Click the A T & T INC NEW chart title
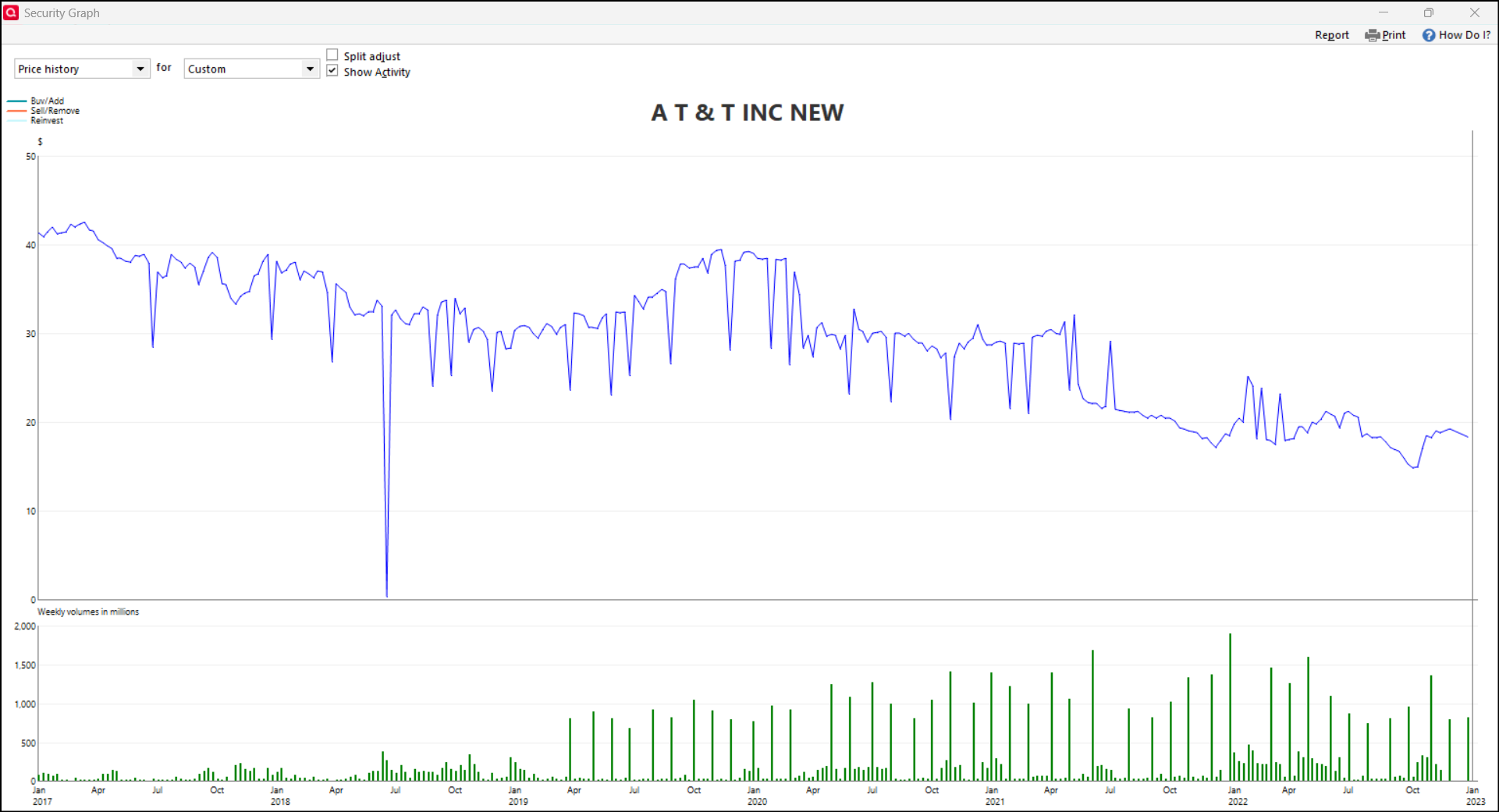 click(748, 112)
